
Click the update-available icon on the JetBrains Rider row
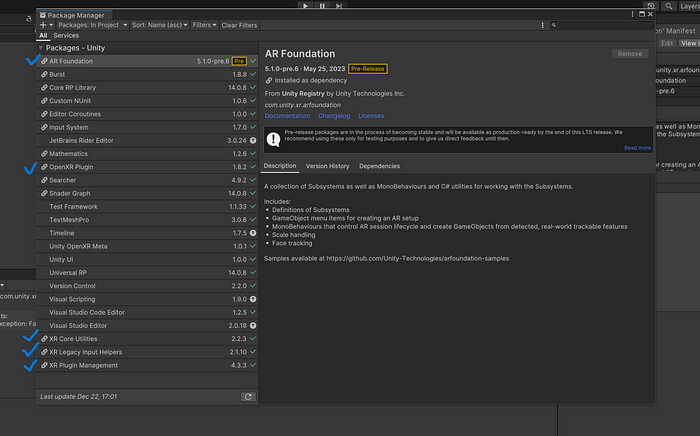click(x=253, y=140)
